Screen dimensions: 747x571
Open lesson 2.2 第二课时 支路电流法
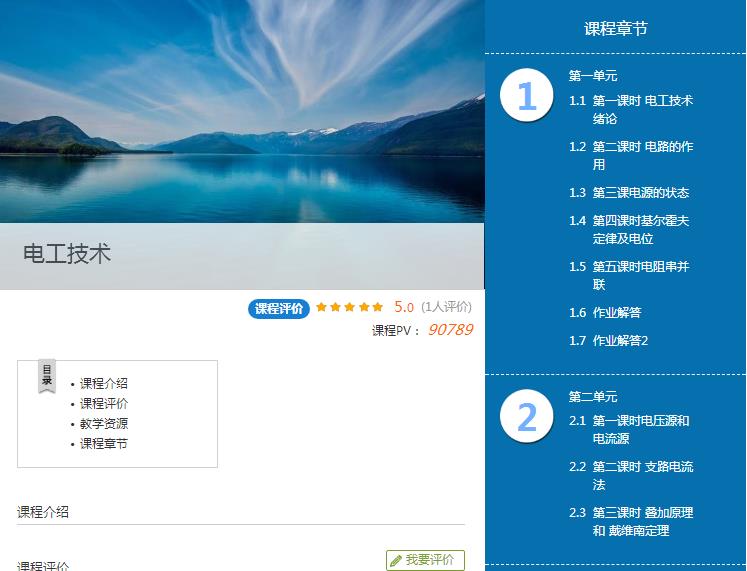(631, 475)
